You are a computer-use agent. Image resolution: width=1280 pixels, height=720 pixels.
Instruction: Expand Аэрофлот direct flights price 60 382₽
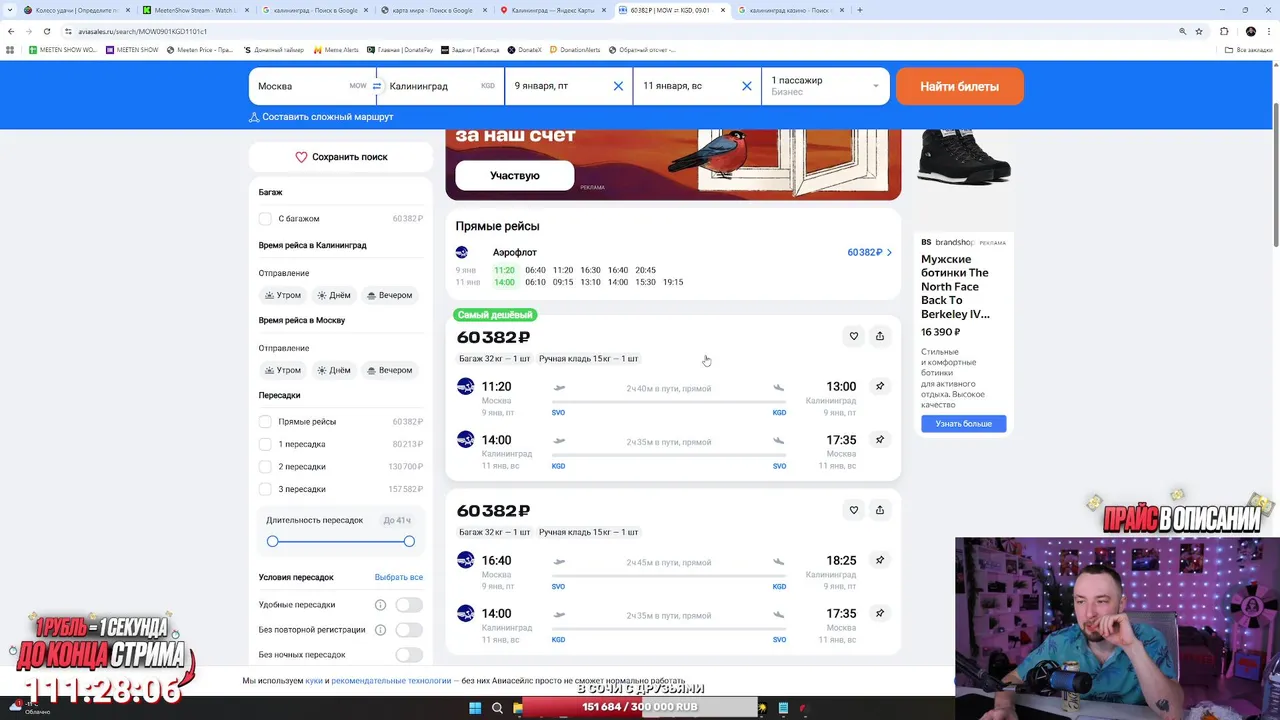point(869,252)
